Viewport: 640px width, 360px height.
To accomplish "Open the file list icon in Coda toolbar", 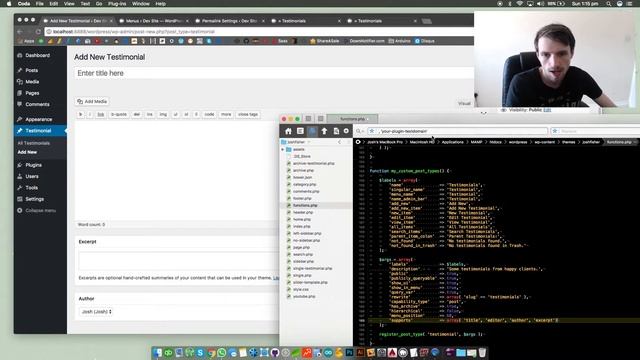I will coord(300,131).
